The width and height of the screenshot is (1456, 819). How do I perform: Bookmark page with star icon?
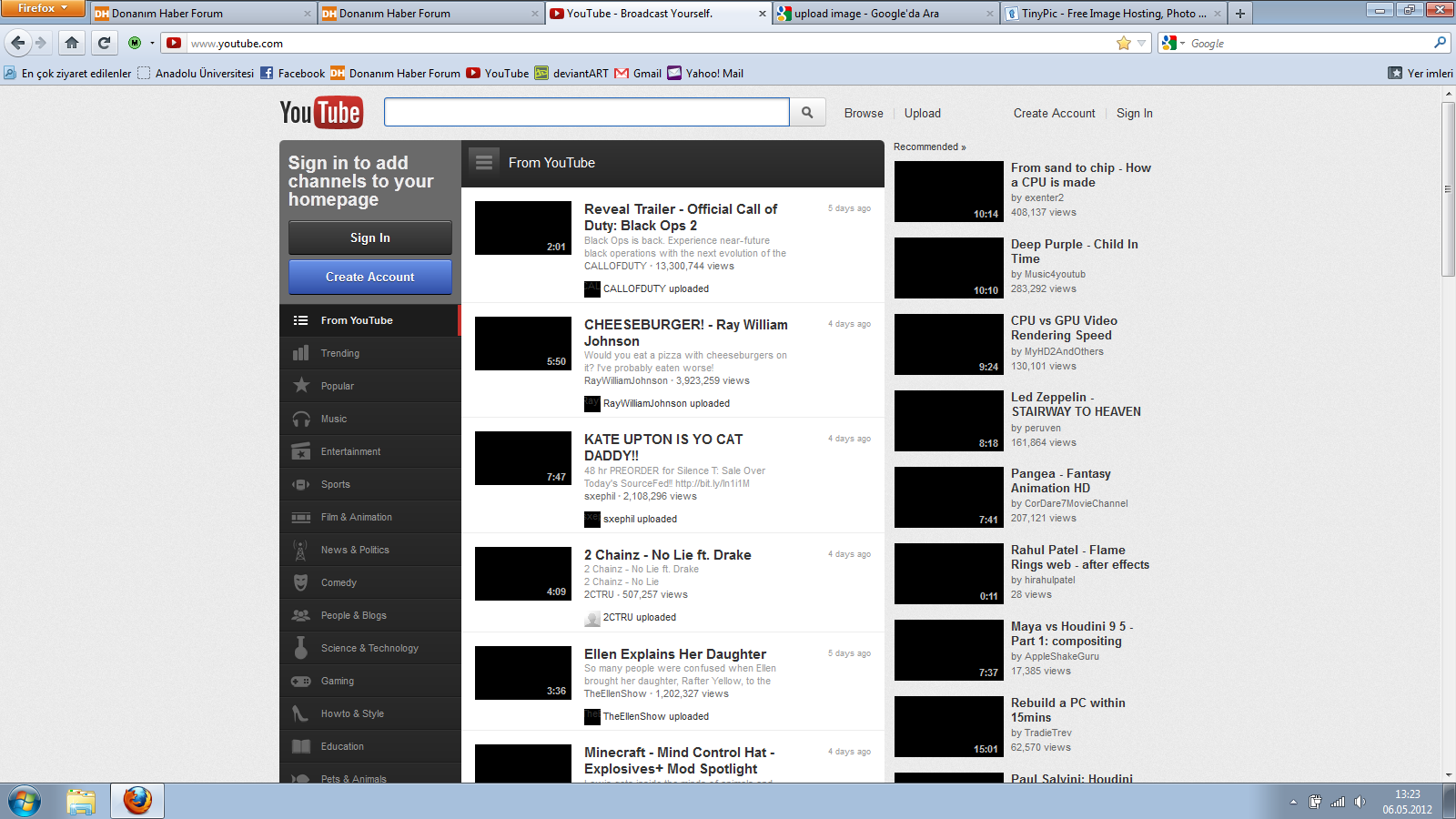(x=1124, y=43)
